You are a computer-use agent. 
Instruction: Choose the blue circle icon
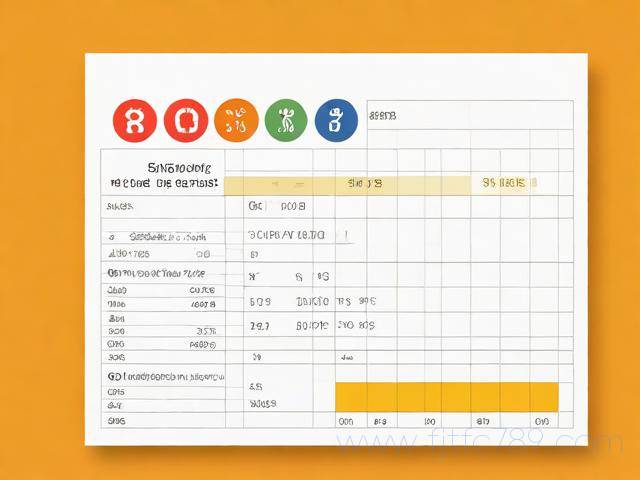click(336, 121)
